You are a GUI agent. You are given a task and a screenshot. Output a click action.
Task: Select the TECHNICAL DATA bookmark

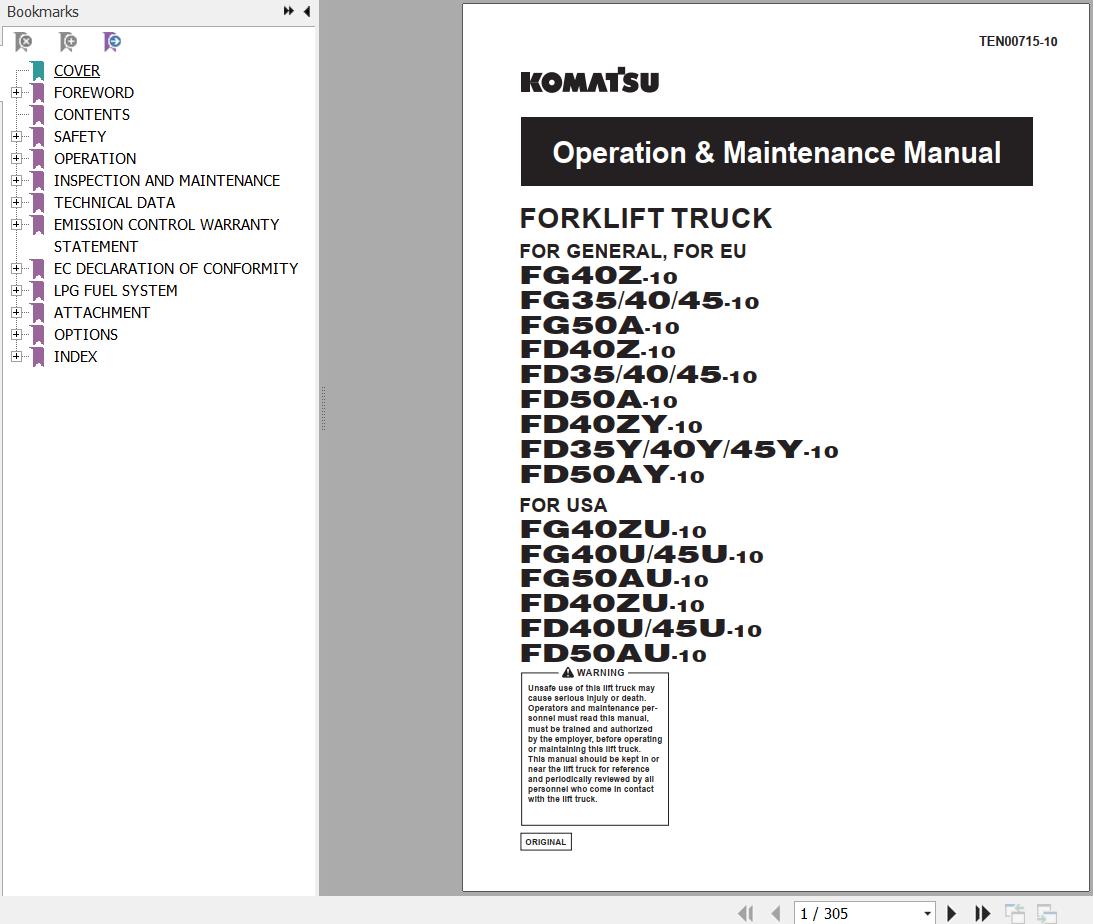[x=114, y=203]
